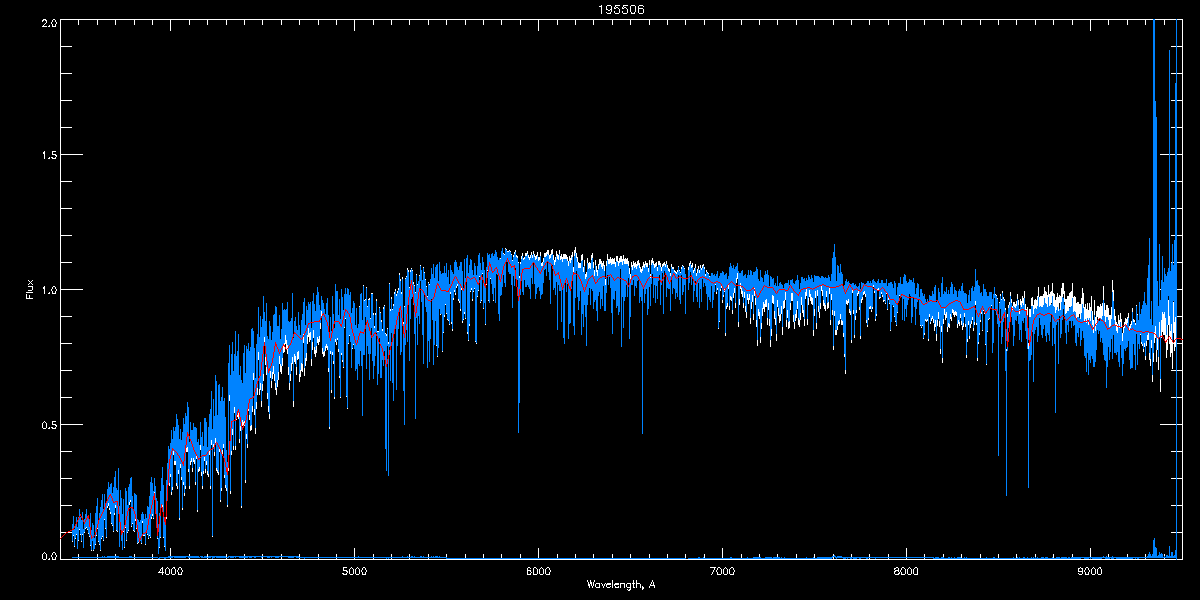This screenshot has height=600, width=1200.
Task: Click the 9000 tick label on the wavelength axis
Action: [1090, 571]
